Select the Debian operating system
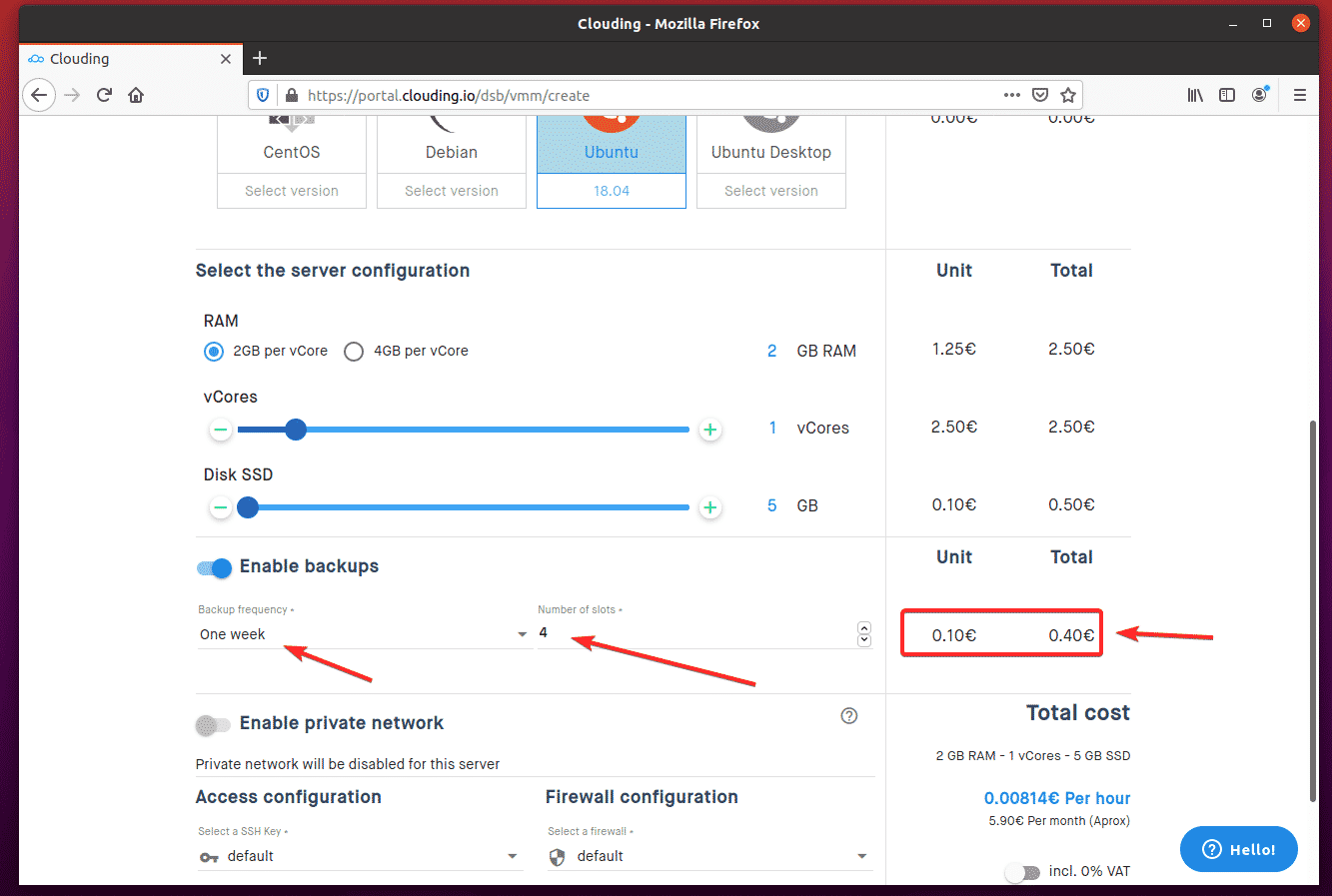The width and height of the screenshot is (1332, 896). click(x=452, y=144)
